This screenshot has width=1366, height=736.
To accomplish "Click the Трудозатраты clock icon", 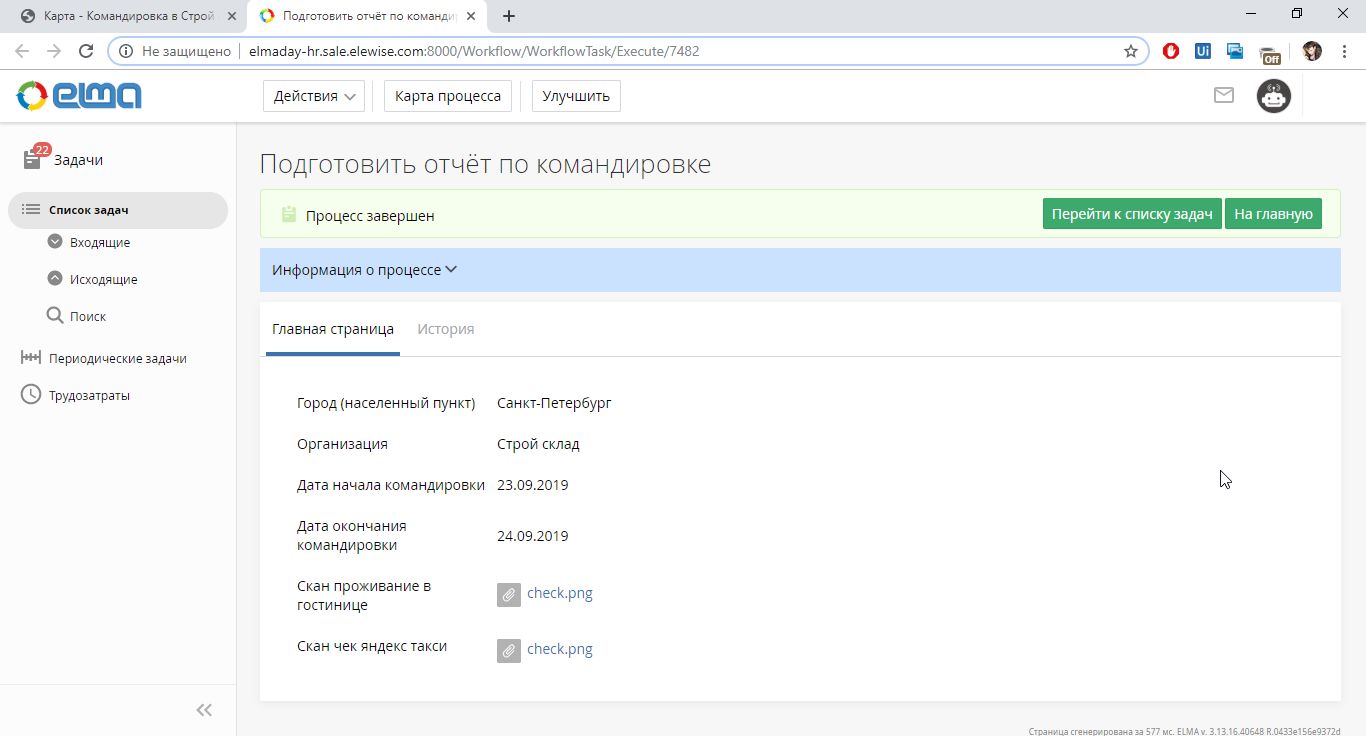I will pyautogui.click(x=30, y=394).
